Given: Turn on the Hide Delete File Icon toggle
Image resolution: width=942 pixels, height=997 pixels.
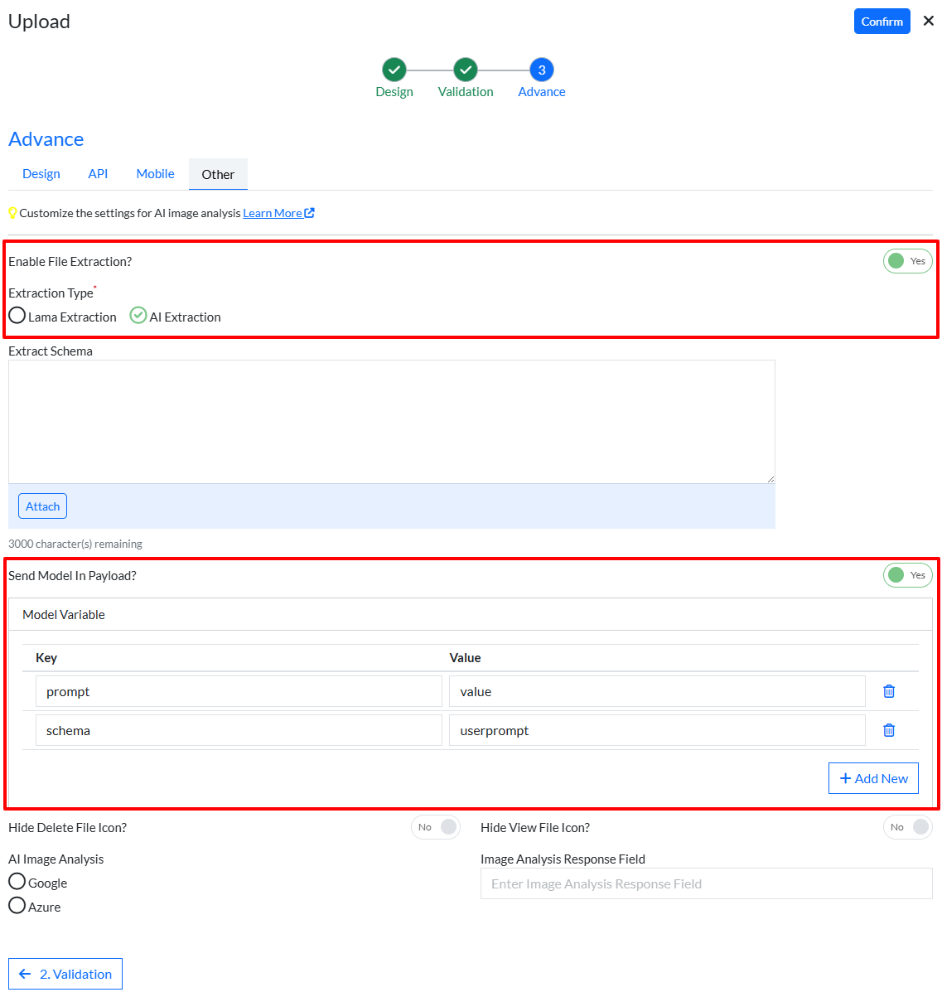Looking at the screenshot, I should 435,827.
